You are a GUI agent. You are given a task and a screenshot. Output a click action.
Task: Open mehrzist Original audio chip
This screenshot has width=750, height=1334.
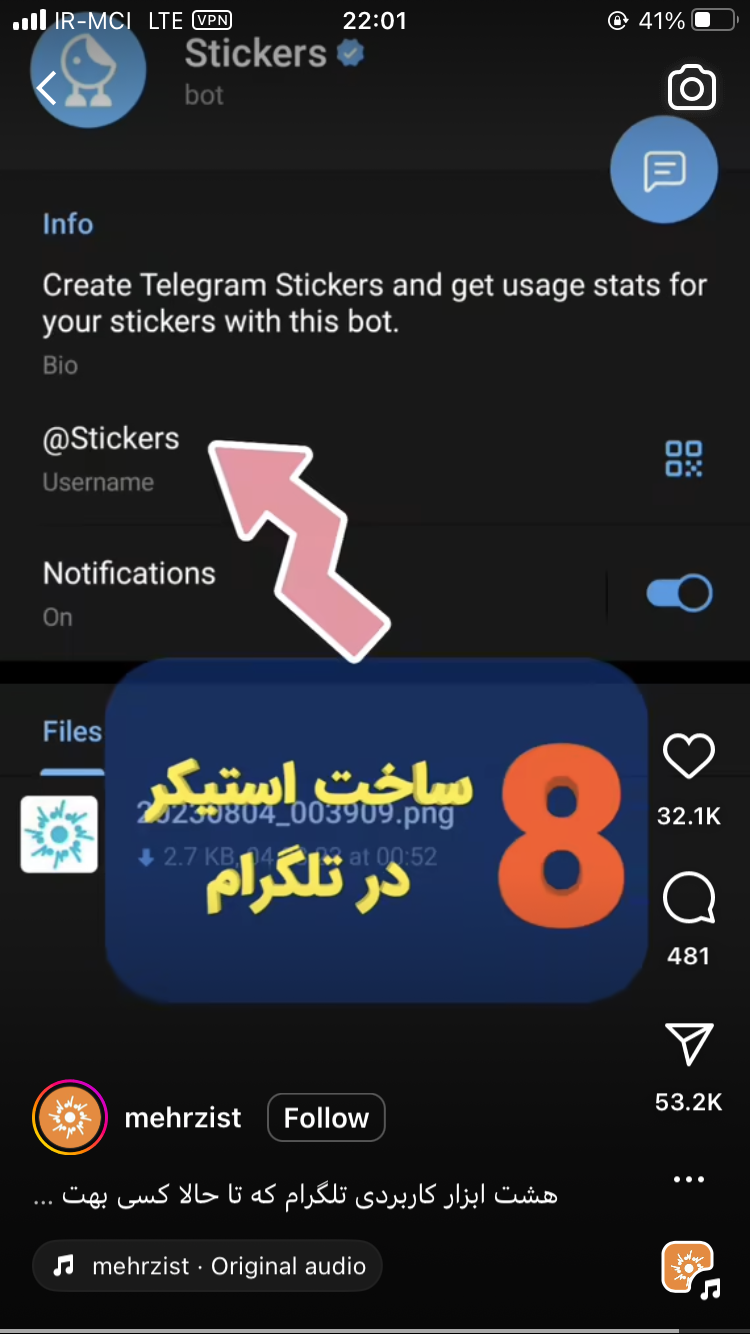point(207,1266)
